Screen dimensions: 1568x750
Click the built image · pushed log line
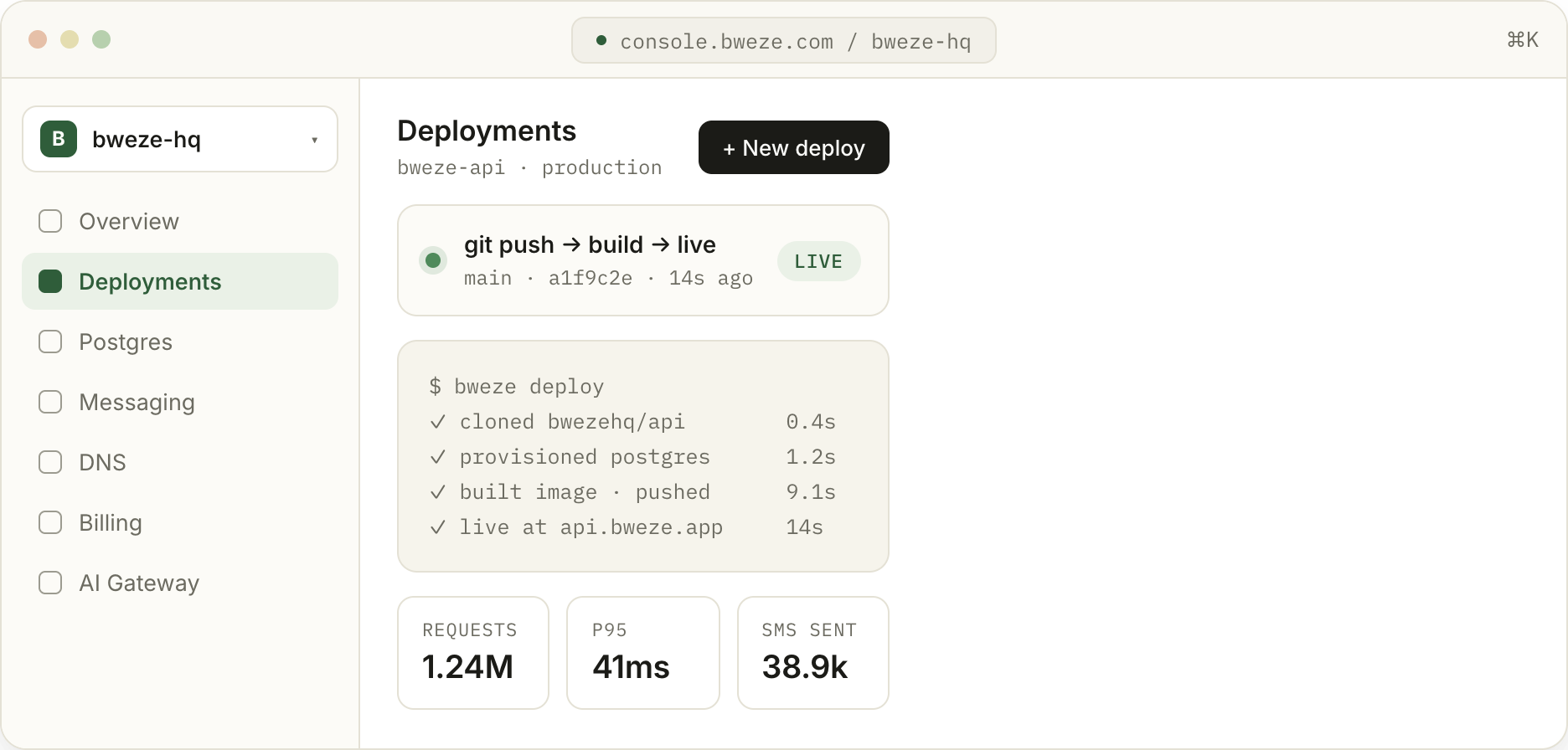[632, 492]
